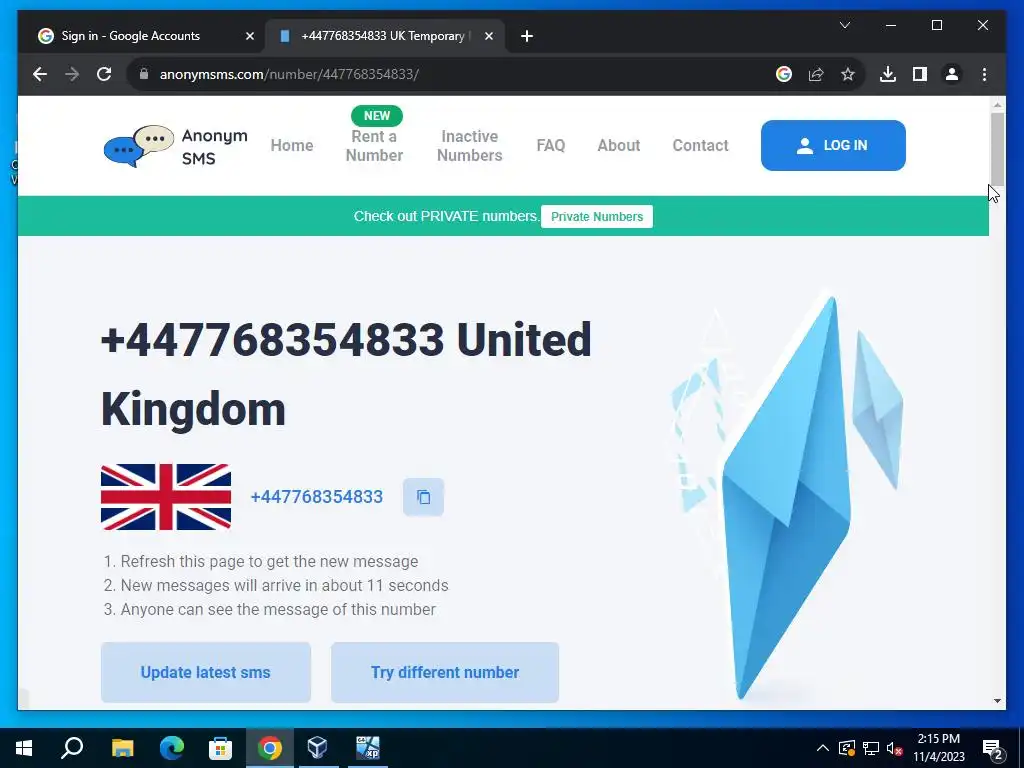This screenshot has height=768, width=1024.
Task: Open File Explorer from taskbar
Action: tap(122, 748)
